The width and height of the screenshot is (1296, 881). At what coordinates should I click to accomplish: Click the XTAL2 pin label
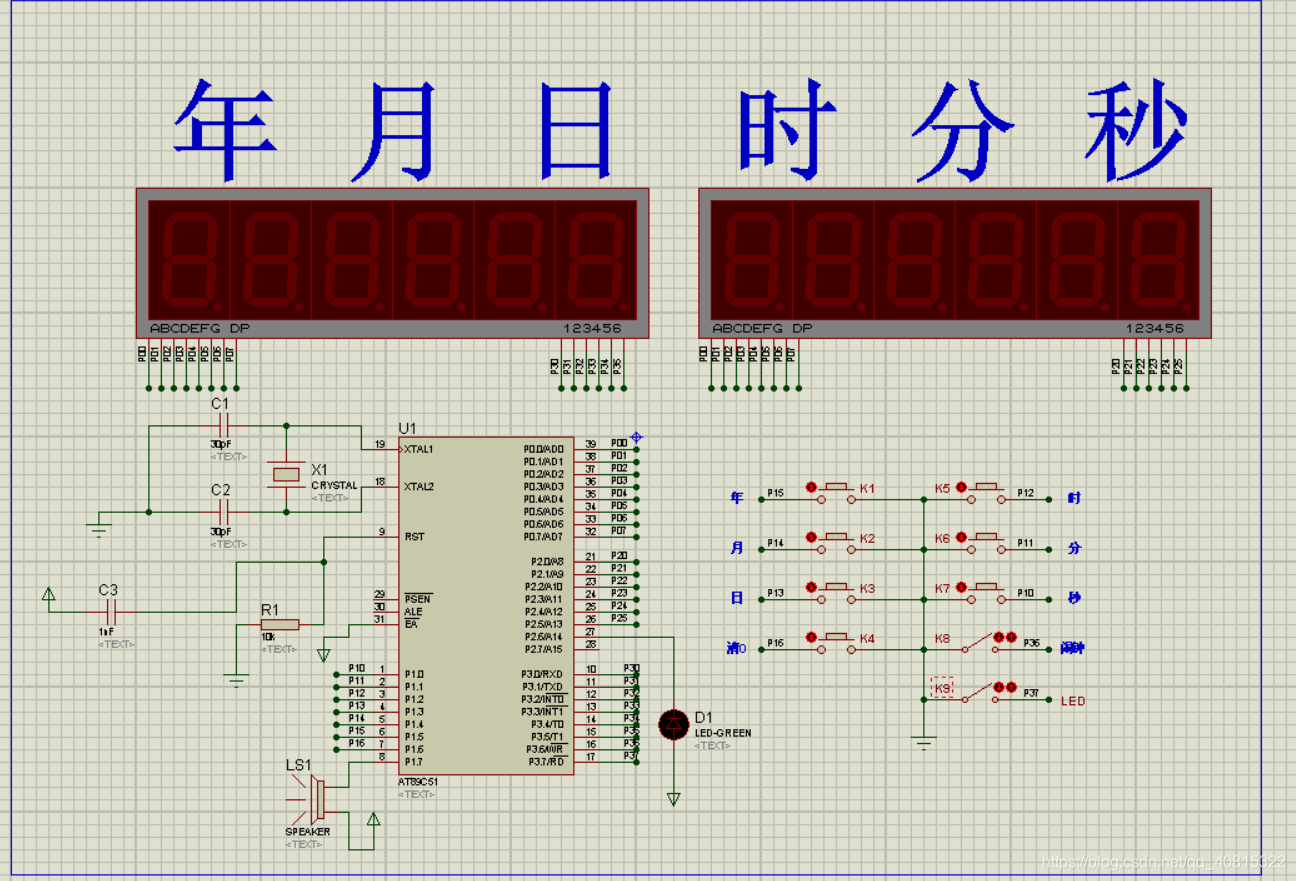[x=419, y=487]
